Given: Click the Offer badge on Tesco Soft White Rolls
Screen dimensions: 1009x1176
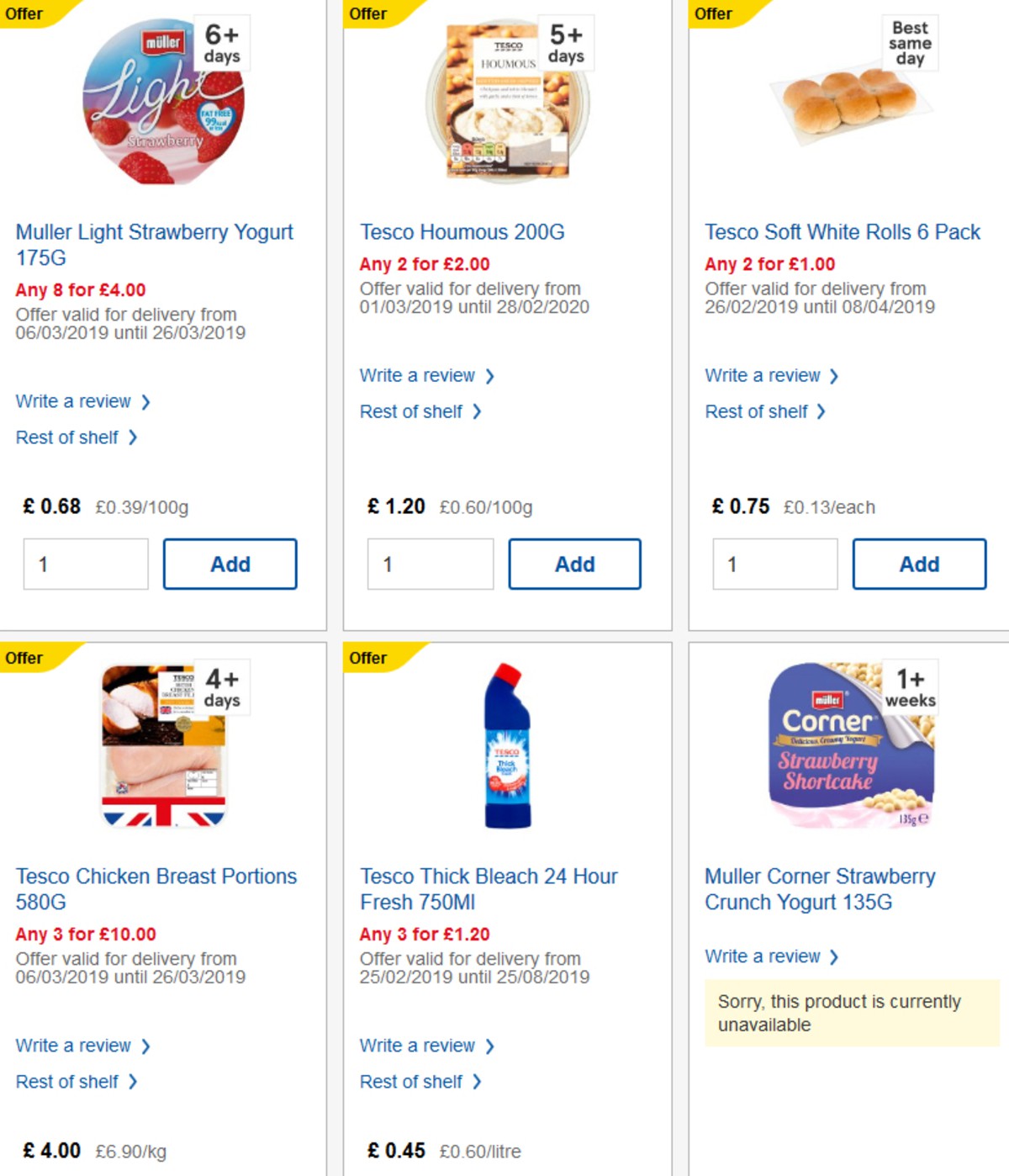Looking at the screenshot, I should (713, 13).
